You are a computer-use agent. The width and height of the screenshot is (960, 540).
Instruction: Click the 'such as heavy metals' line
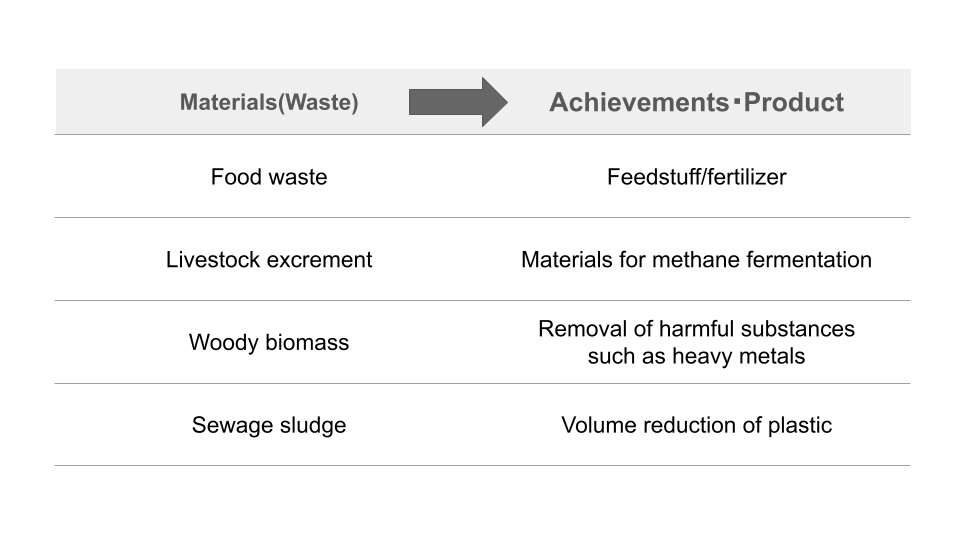696,356
